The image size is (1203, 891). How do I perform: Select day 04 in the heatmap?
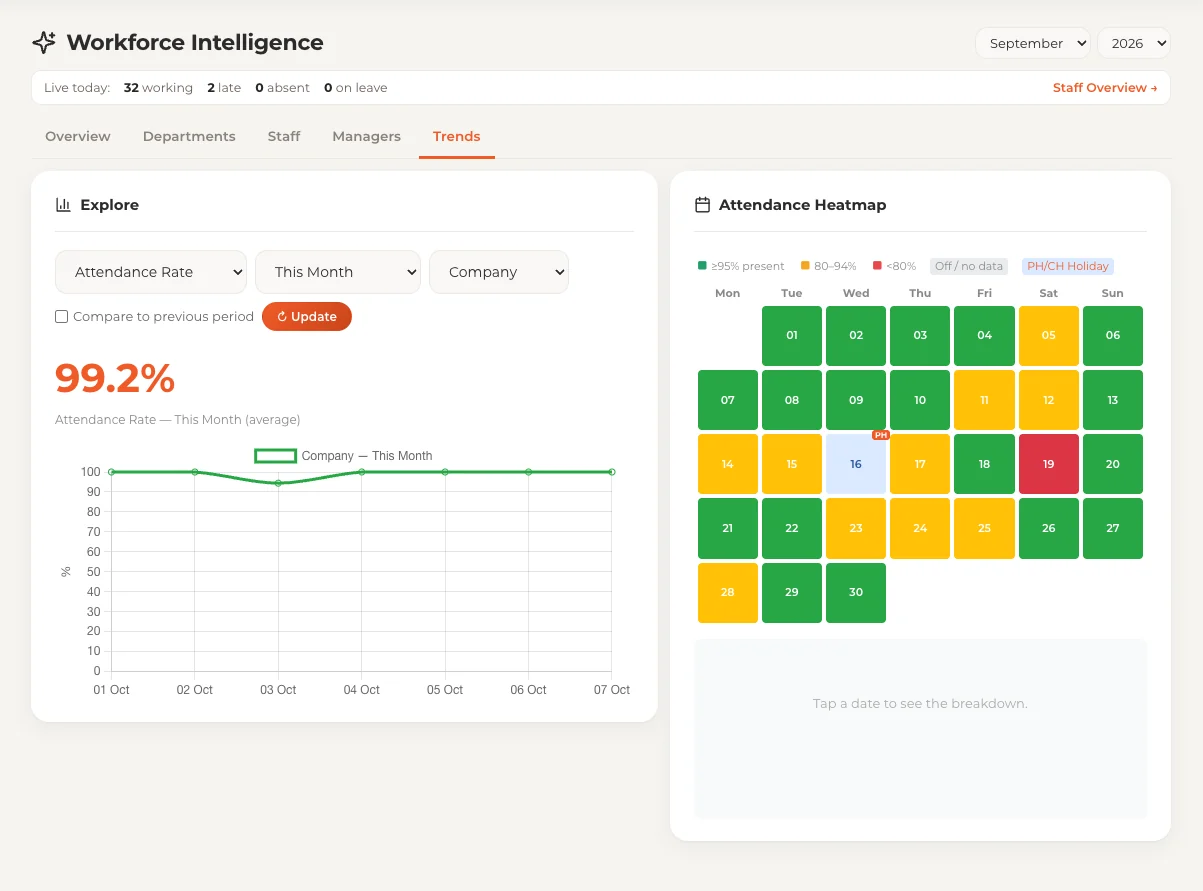coord(985,336)
